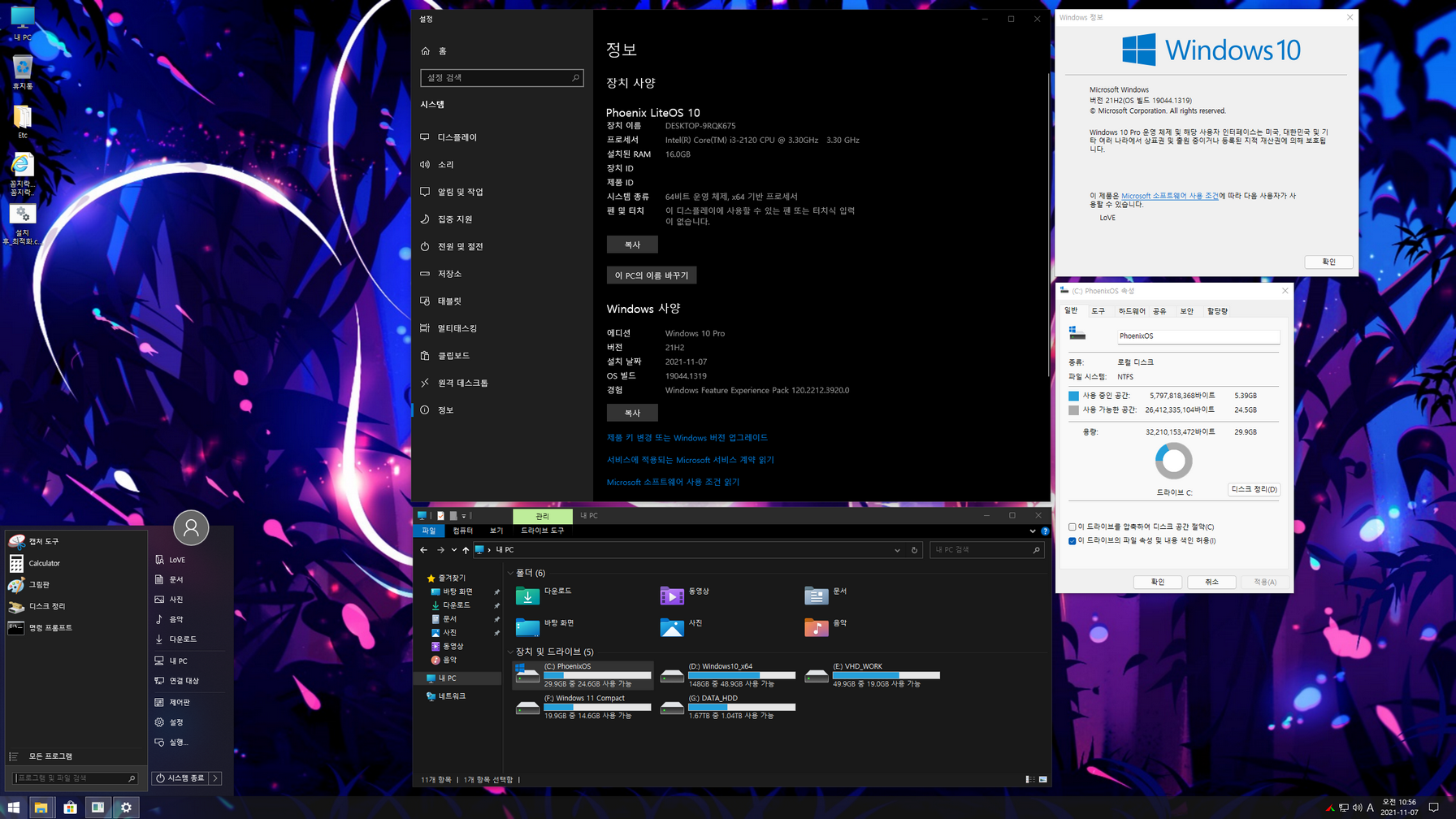Switch to the 드라이브 도구 ribbon tab
This screenshot has width=1456, height=819.
(x=542, y=531)
